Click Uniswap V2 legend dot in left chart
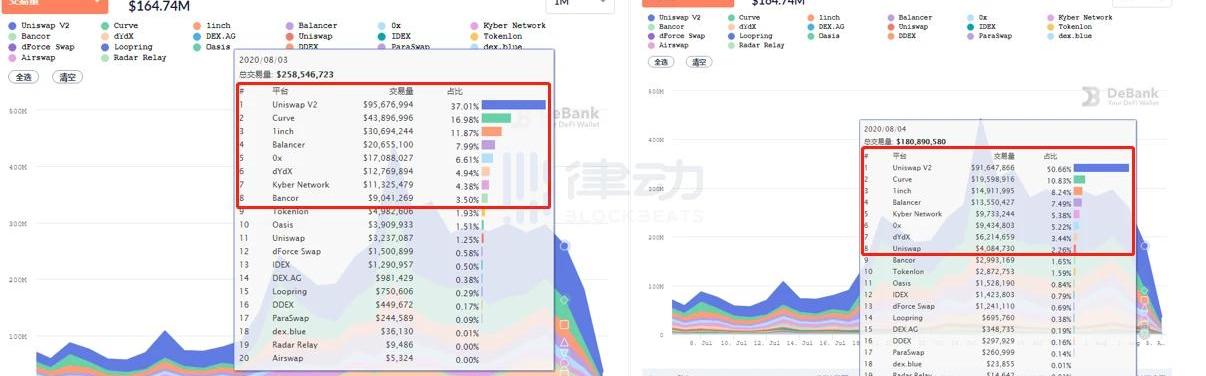This screenshot has height=376, width=1206. pyautogui.click(x=11, y=25)
